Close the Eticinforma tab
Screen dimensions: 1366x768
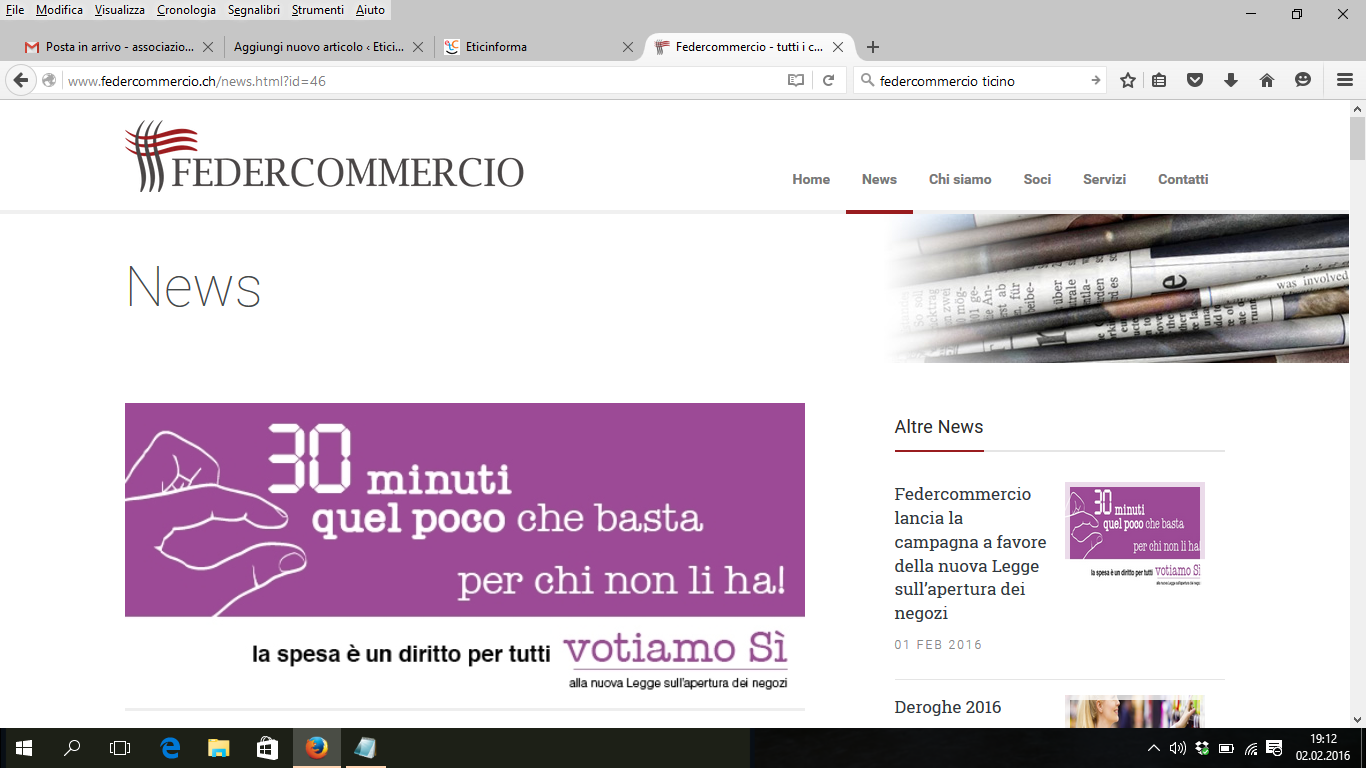coord(628,47)
